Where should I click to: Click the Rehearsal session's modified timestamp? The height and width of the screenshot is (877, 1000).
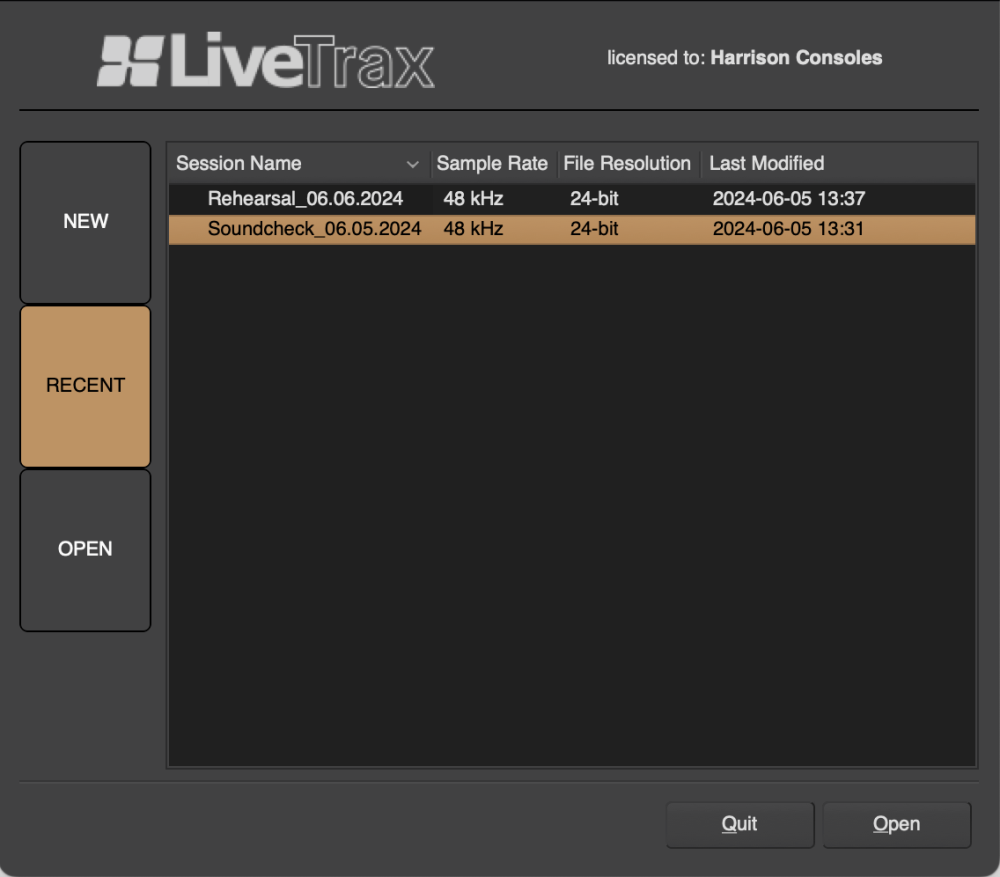click(789, 198)
